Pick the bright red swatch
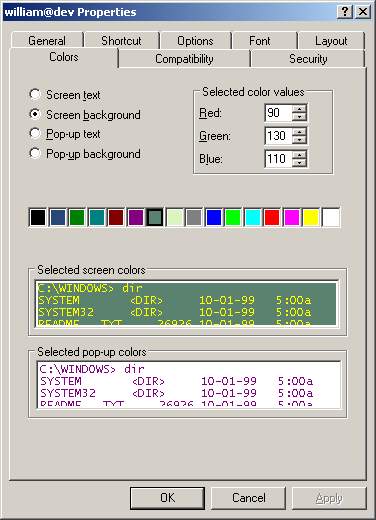The height and width of the screenshot is (520, 376). coord(272,217)
